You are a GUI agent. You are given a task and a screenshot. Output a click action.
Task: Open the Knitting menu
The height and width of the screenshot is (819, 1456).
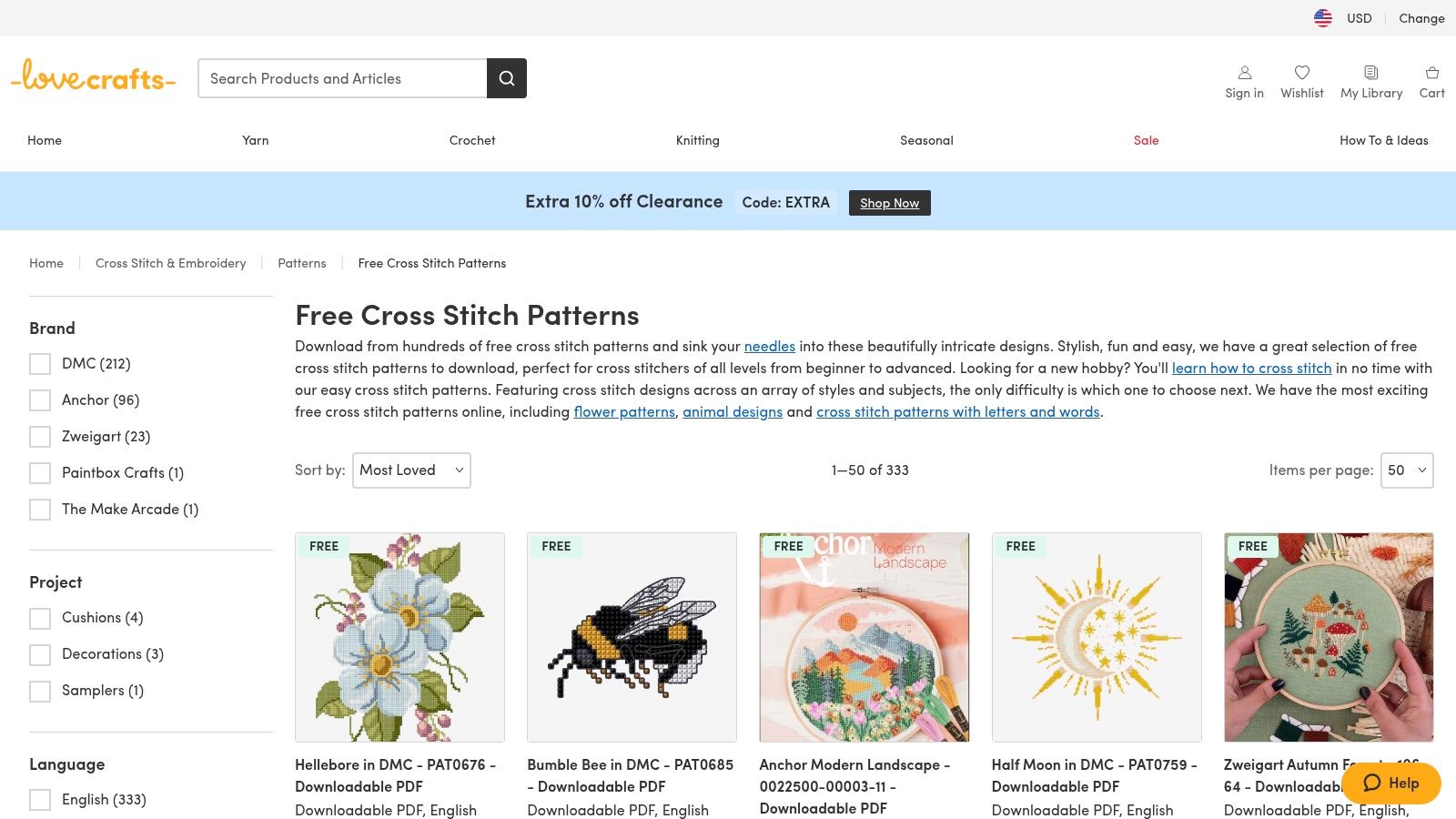[x=697, y=140]
